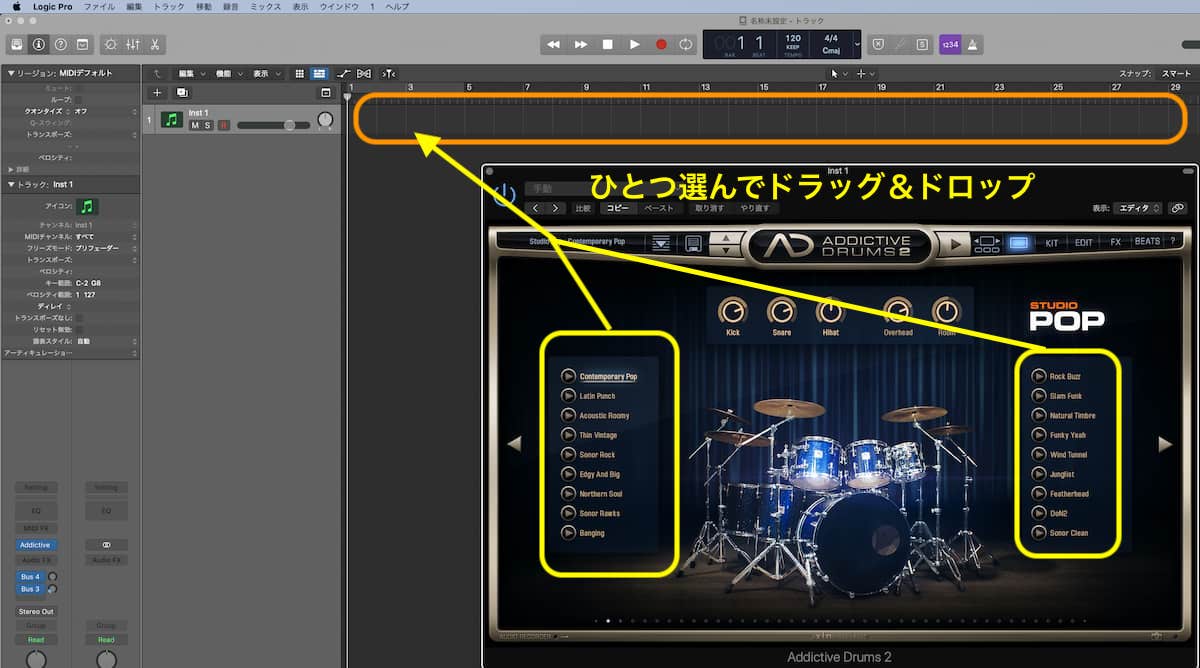Click the Bus 4 send slot
This screenshot has width=1200, height=668.
(30, 577)
